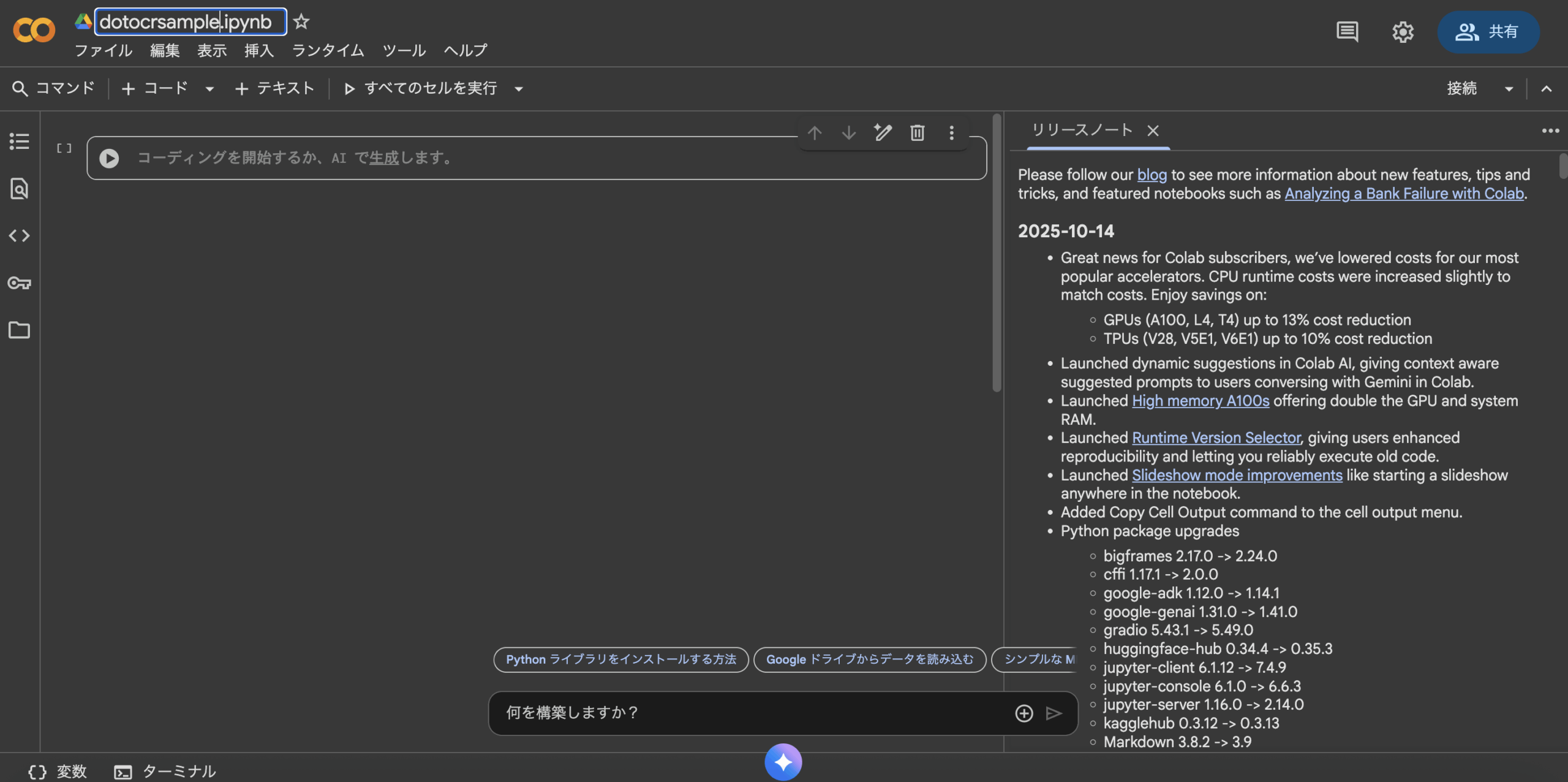Image resolution: width=1568 pixels, height=782 pixels.
Task: Run the empty code cell
Action: pos(109,159)
